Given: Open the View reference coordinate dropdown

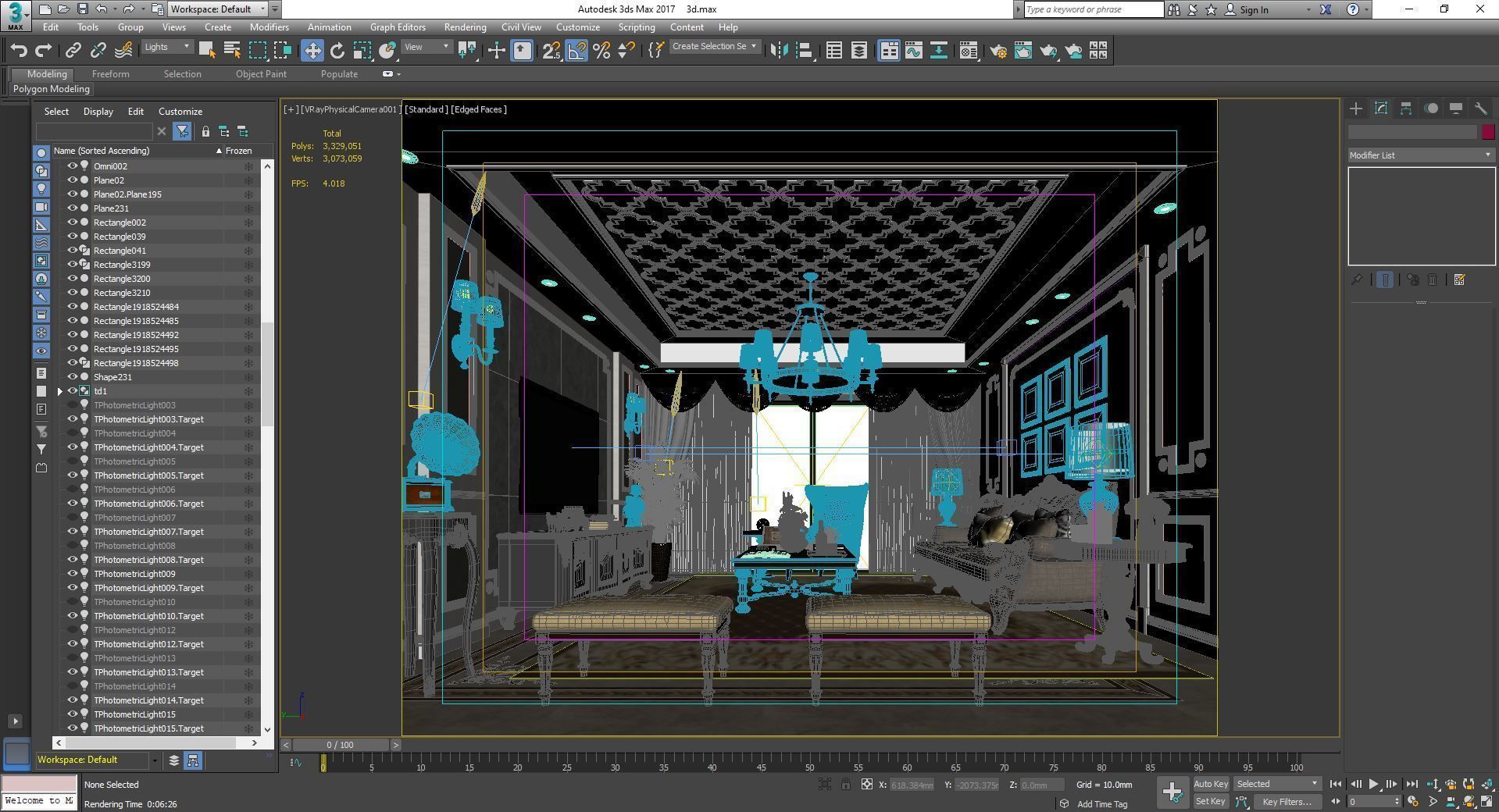Looking at the screenshot, I should tap(427, 47).
